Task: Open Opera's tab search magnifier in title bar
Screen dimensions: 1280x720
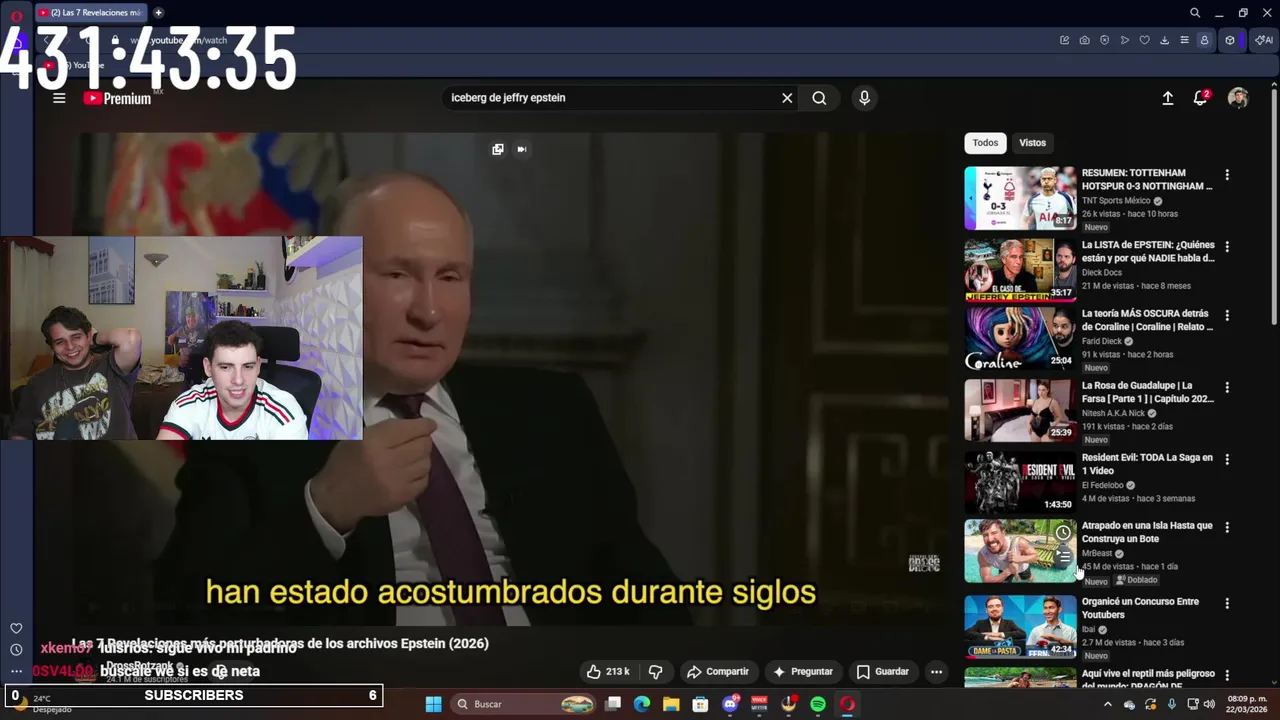Action: (1194, 13)
